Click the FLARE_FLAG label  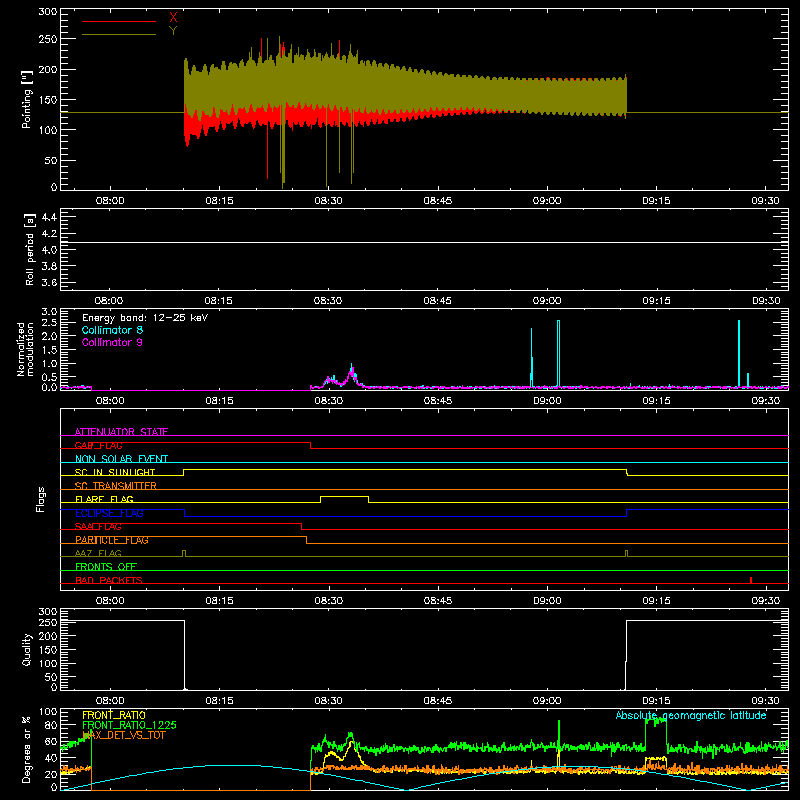click(104, 499)
